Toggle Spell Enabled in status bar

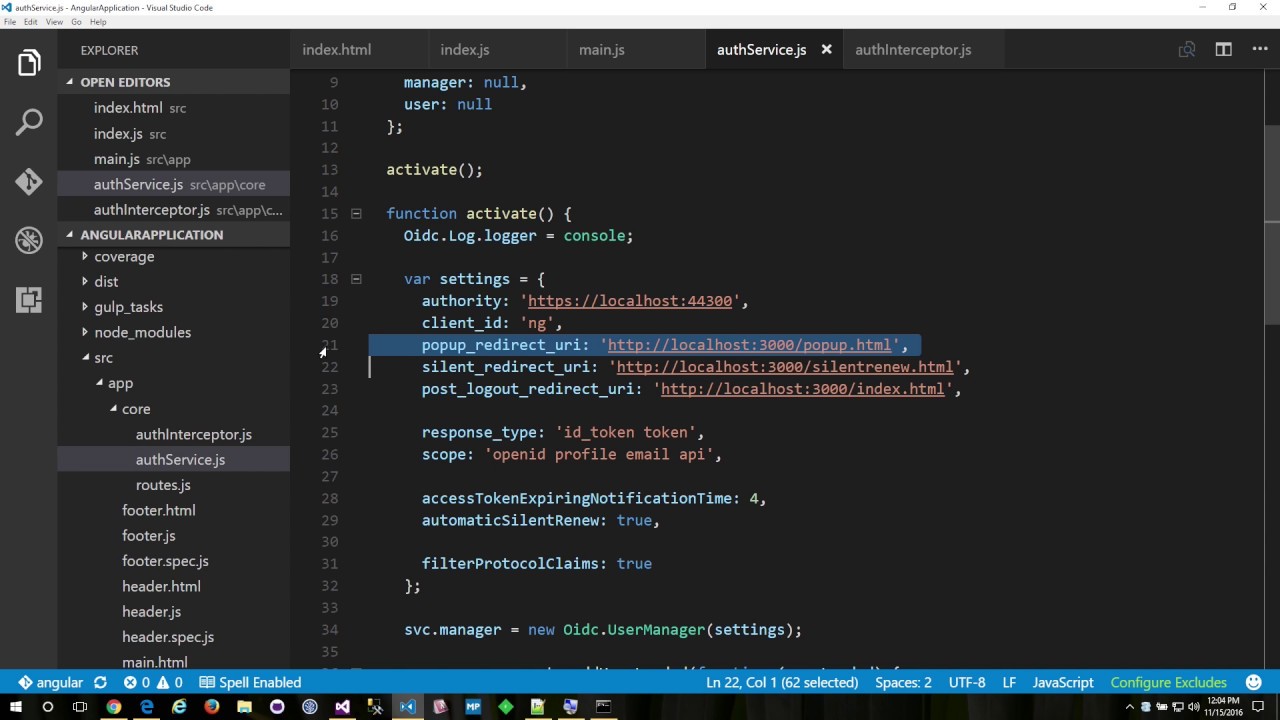pos(250,682)
